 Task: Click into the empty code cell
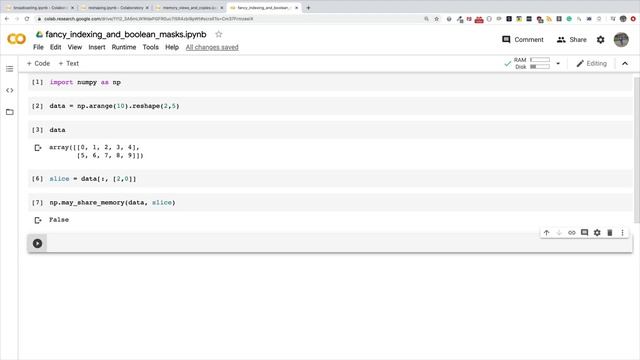339,243
